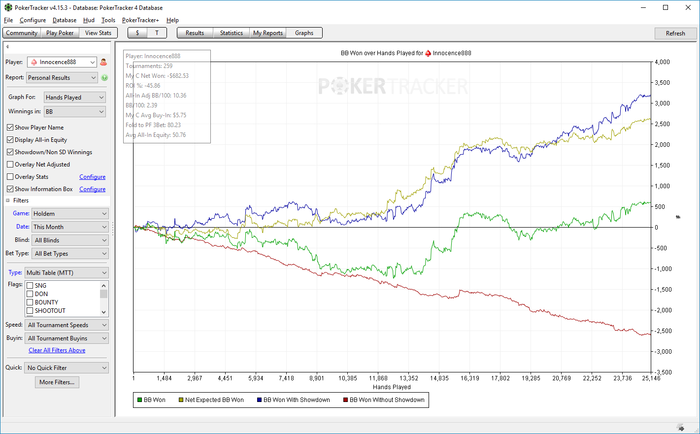Viewport: 700px width, 434px height.
Task: Switch to the Community tab
Action: click(x=22, y=33)
